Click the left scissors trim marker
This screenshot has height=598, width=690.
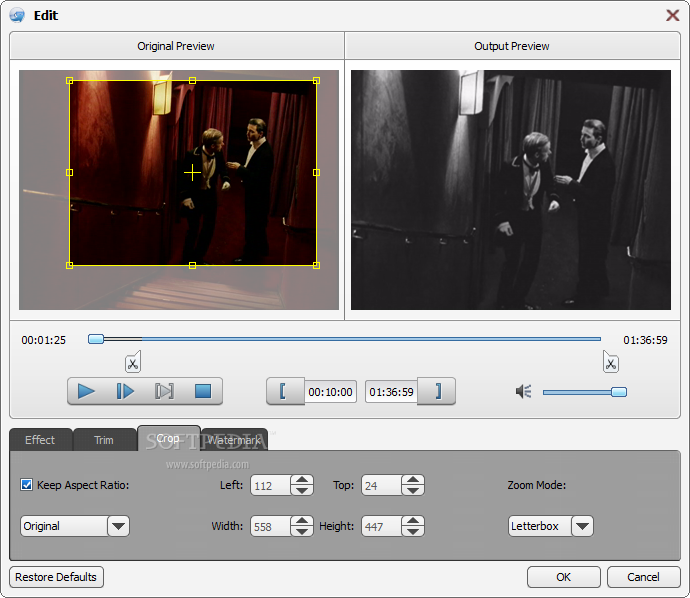tap(133, 362)
